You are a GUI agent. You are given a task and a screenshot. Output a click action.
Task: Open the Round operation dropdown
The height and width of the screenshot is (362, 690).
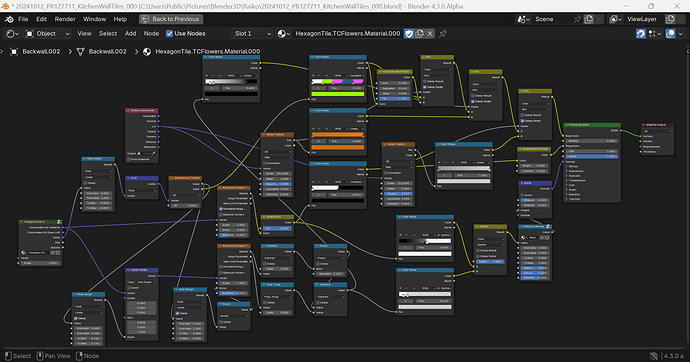(x=234, y=316)
